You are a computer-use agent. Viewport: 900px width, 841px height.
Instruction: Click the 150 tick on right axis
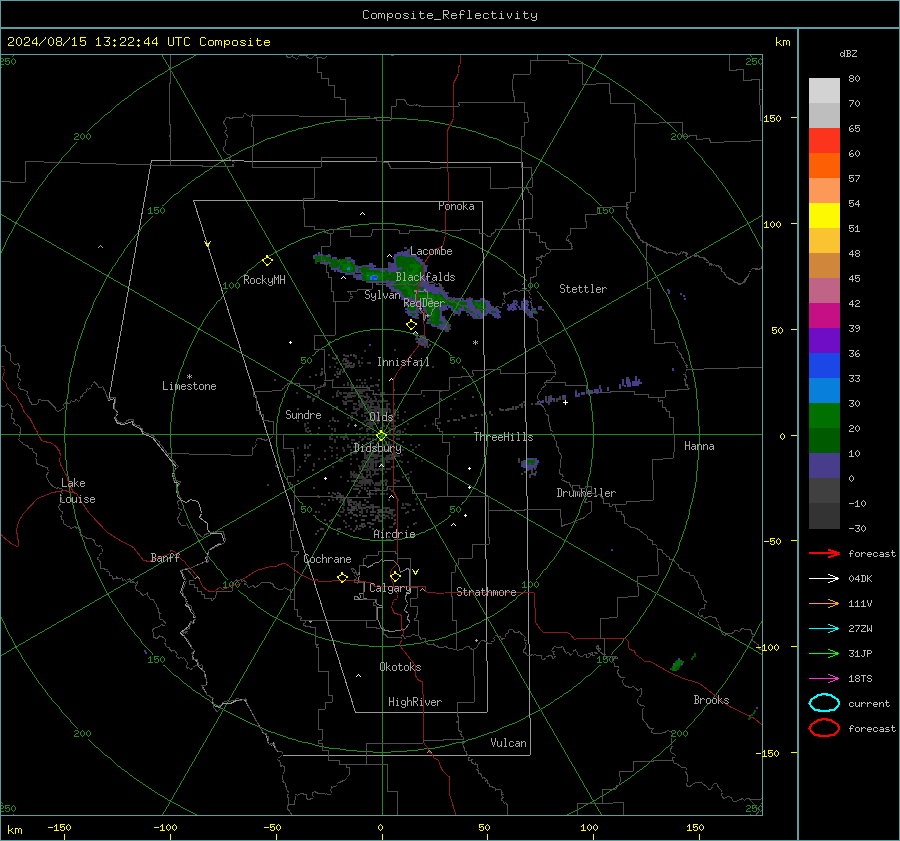click(772, 118)
